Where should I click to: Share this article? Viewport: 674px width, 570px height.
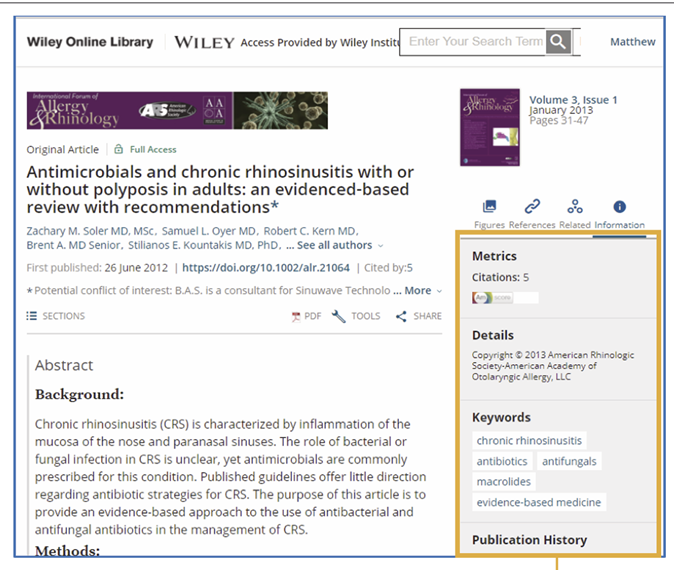(x=418, y=316)
